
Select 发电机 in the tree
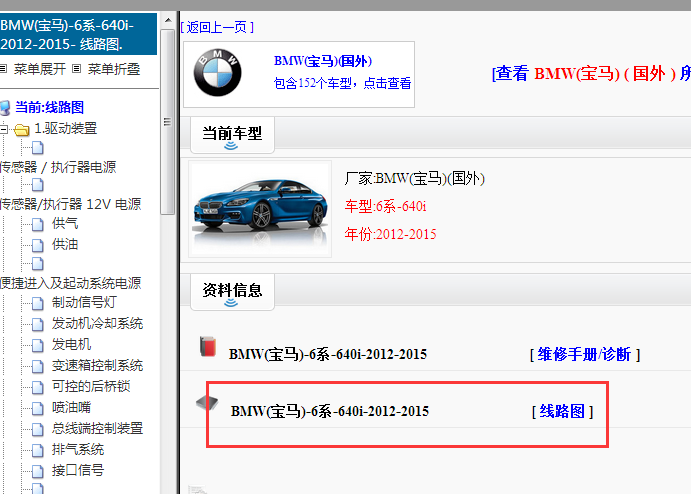(71, 344)
